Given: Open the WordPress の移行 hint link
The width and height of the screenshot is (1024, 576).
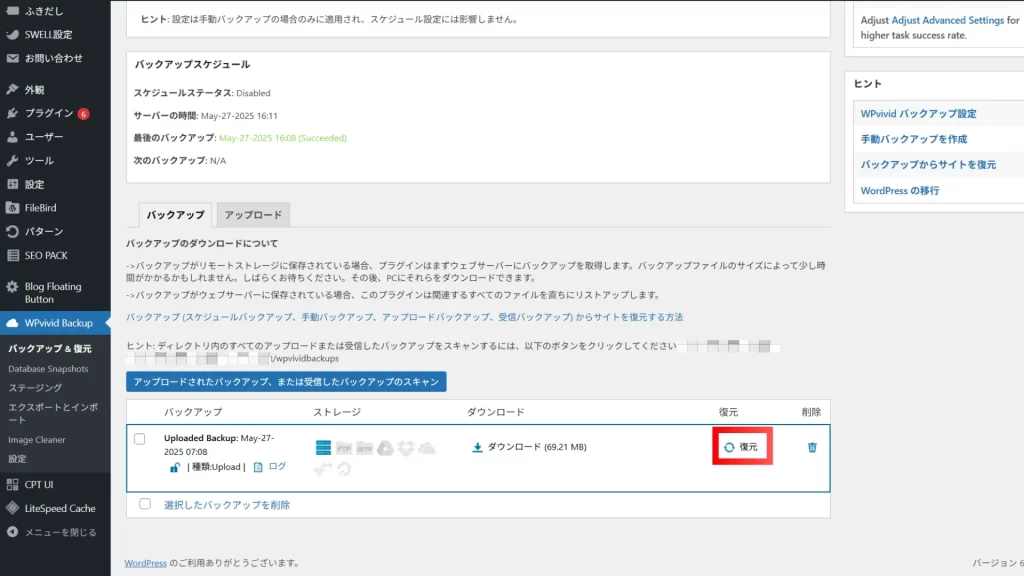Looking at the screenshot, I should point(899,190).
